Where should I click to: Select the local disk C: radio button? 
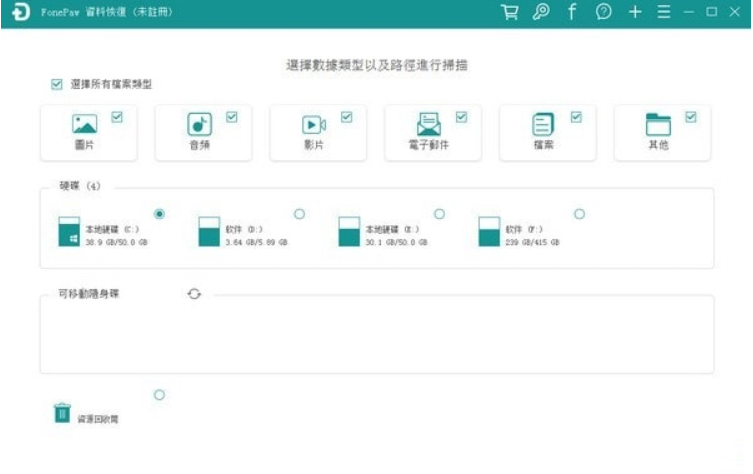tap(159, 214)
